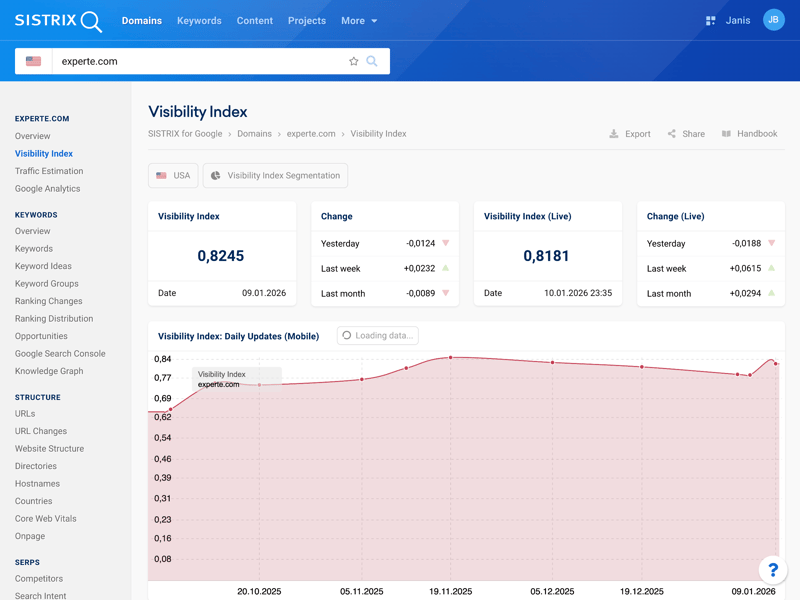
Task: Go to Traffic Estimation in sidebar
Action: pos(49,171)
